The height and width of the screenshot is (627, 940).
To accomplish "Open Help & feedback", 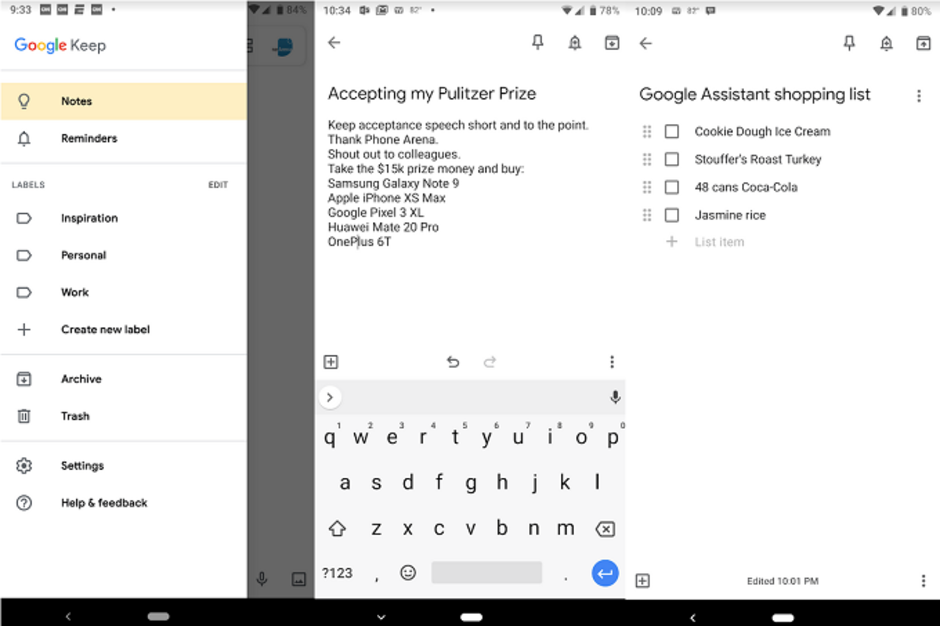I will pos(104,502).
